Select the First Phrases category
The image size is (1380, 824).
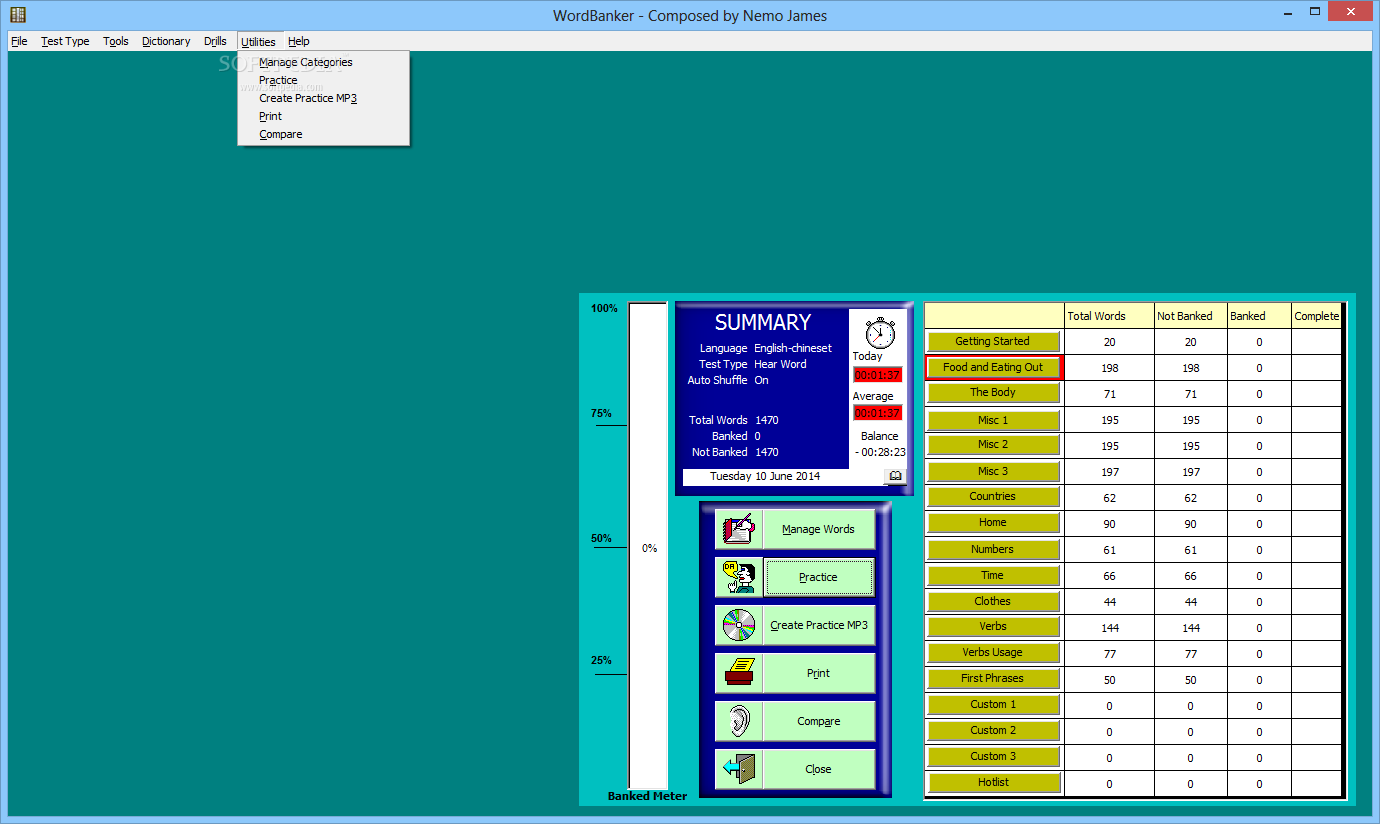pyautogui.click(x=993, y=678)
